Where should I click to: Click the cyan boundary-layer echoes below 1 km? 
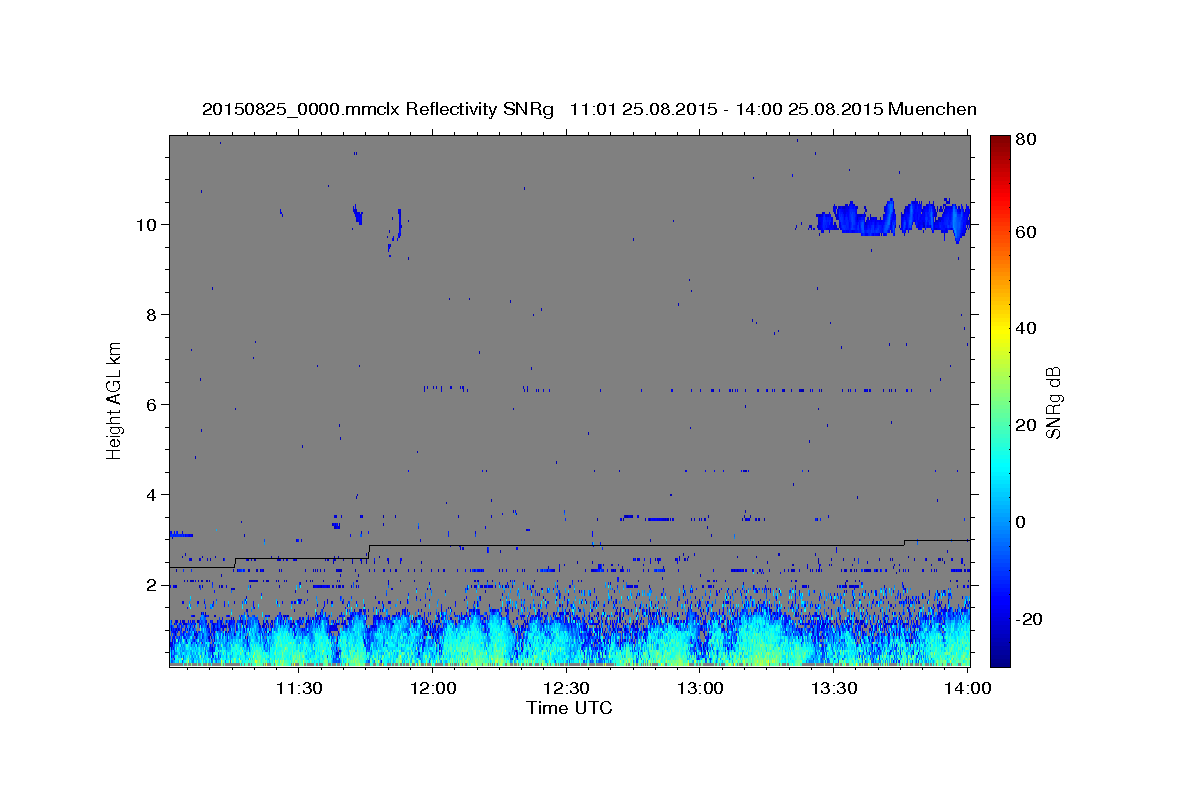coord(570,642)
